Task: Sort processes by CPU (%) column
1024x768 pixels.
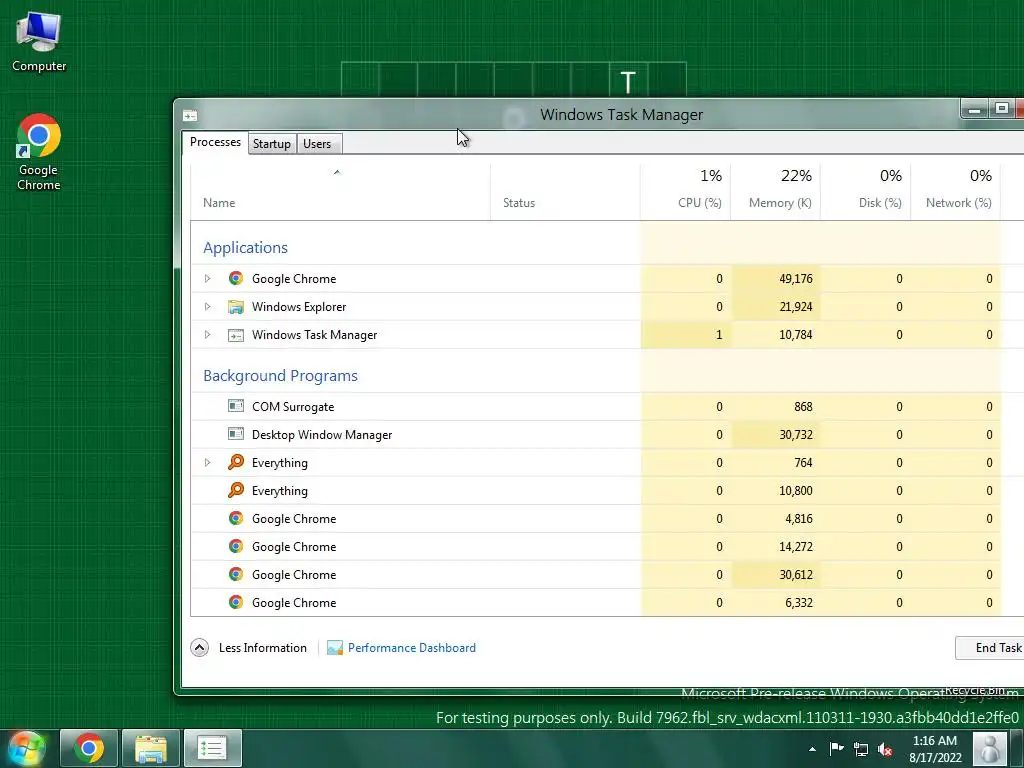Action: [x=685, y=191]
